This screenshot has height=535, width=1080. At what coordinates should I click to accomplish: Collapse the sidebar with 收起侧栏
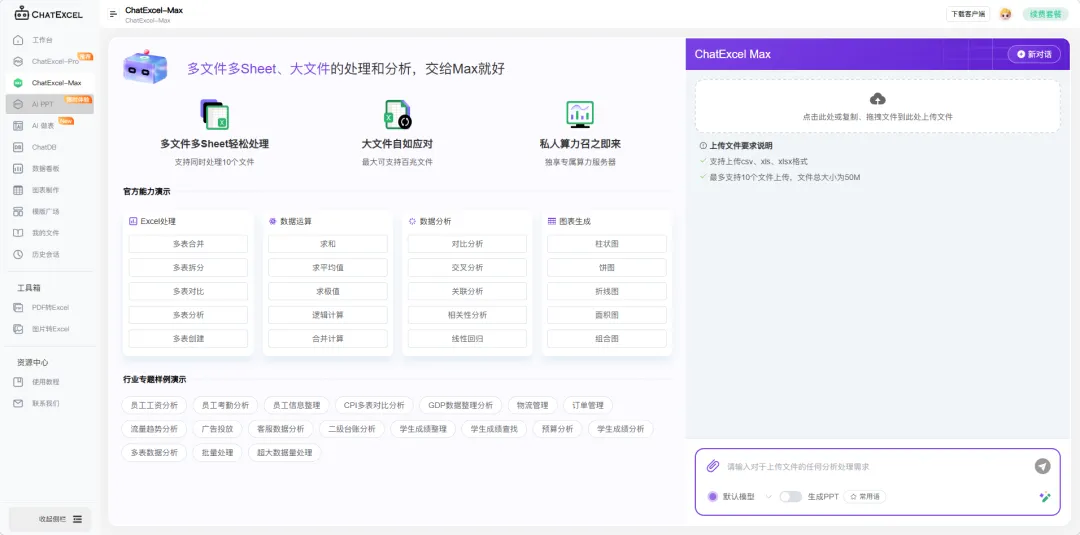coord(50,519)
